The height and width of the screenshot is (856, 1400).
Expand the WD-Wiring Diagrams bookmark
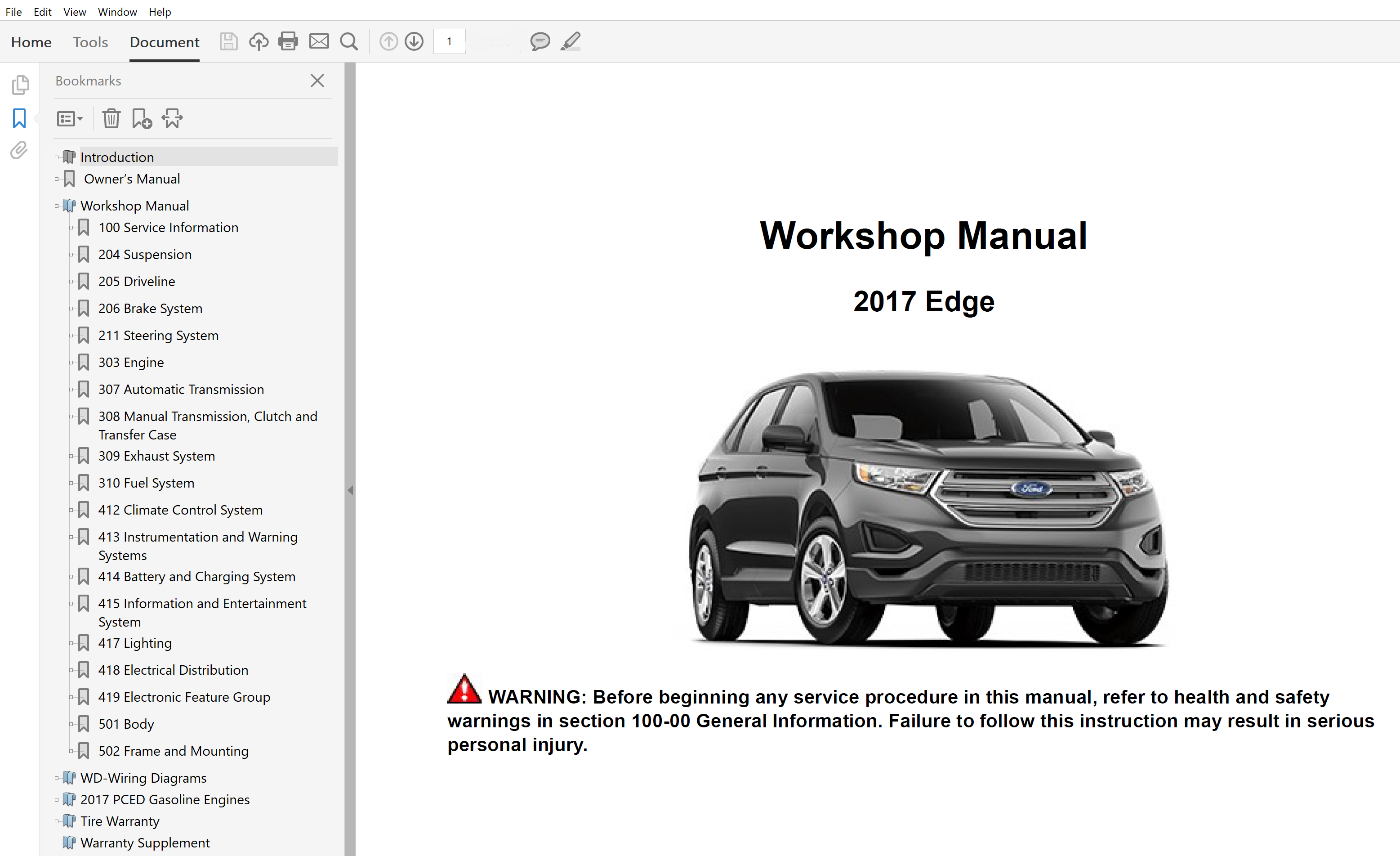(57, 778)
